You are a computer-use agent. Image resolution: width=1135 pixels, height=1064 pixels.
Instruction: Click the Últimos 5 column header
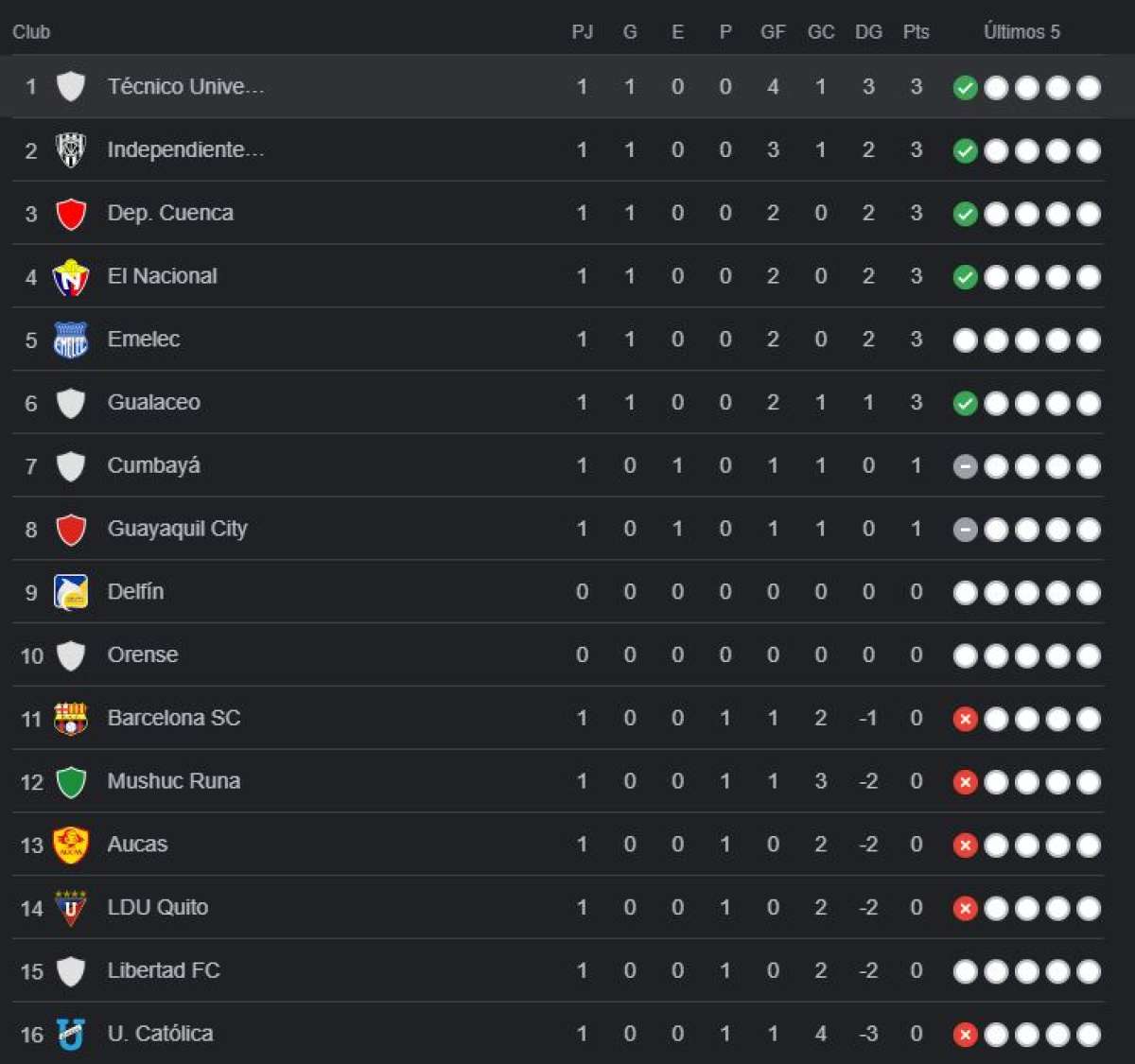1021,31
